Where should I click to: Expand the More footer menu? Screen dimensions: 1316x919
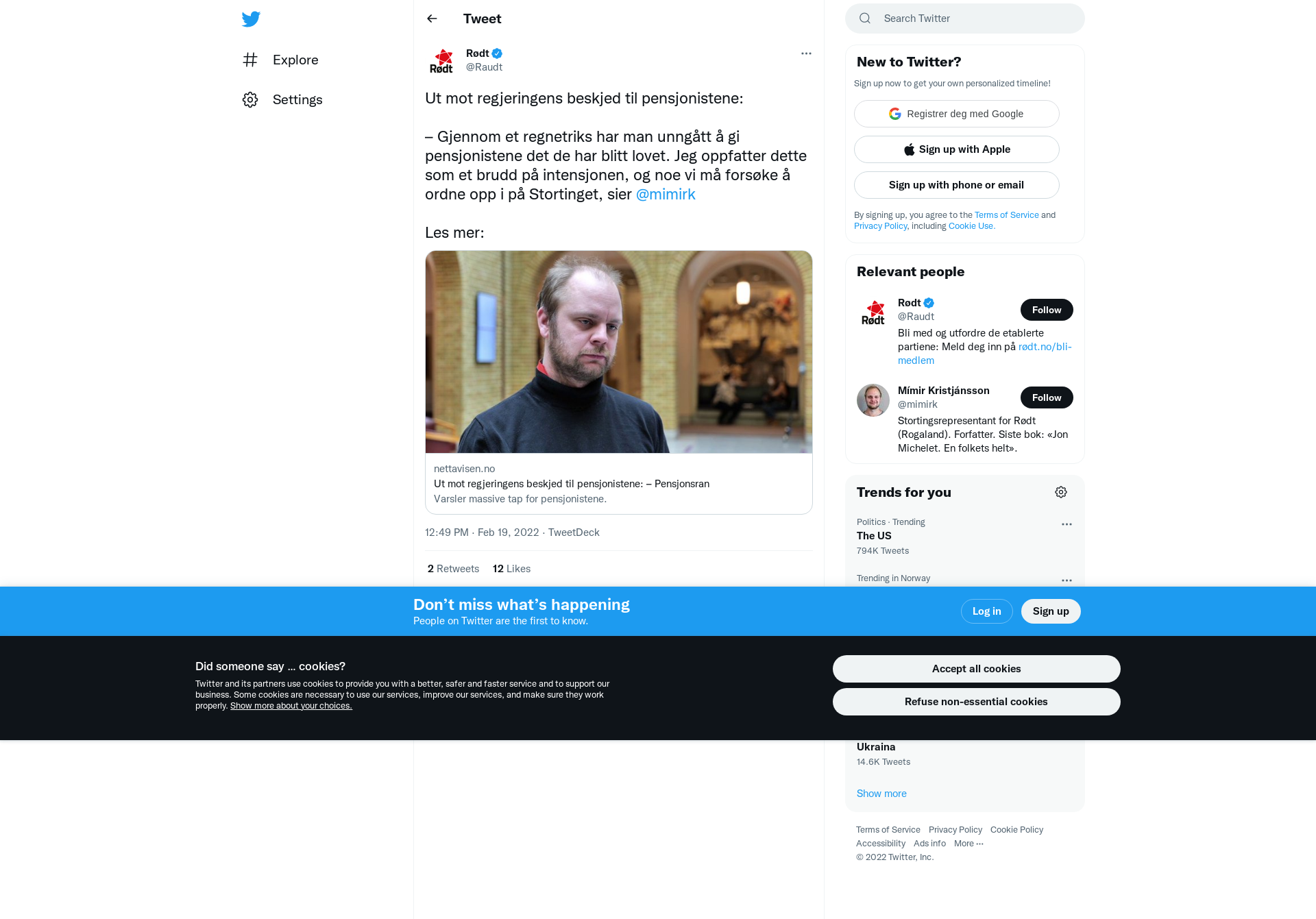tap(968, 844)
